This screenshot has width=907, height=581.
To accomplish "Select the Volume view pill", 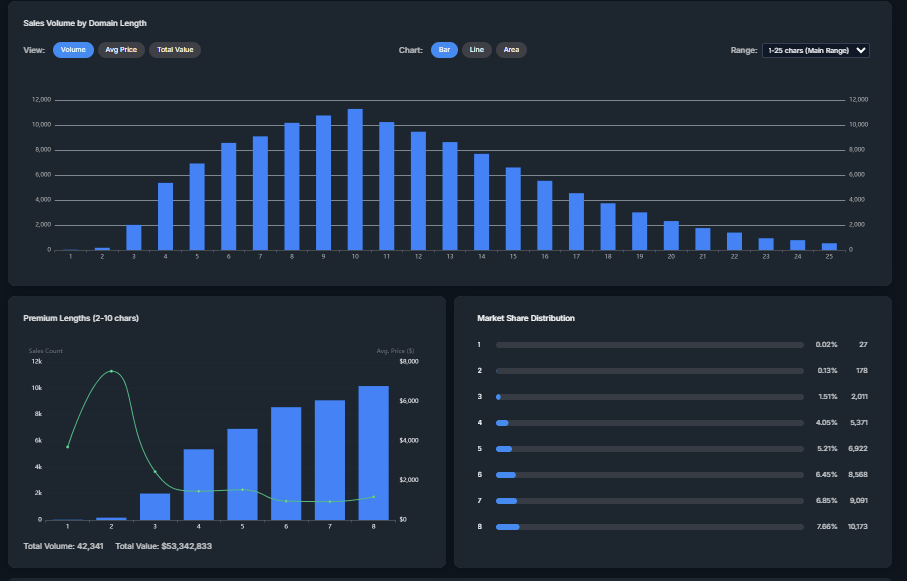I will pos(73,50).
